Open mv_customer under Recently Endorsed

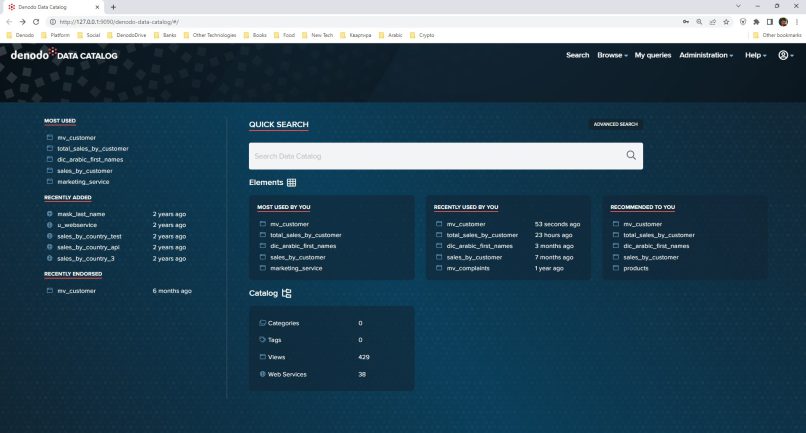tap(76, 291)
